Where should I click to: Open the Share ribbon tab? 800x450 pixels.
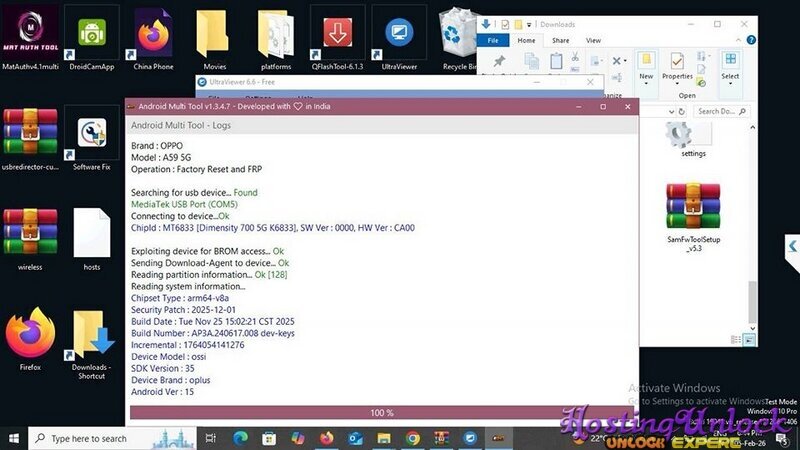(561, 41)
